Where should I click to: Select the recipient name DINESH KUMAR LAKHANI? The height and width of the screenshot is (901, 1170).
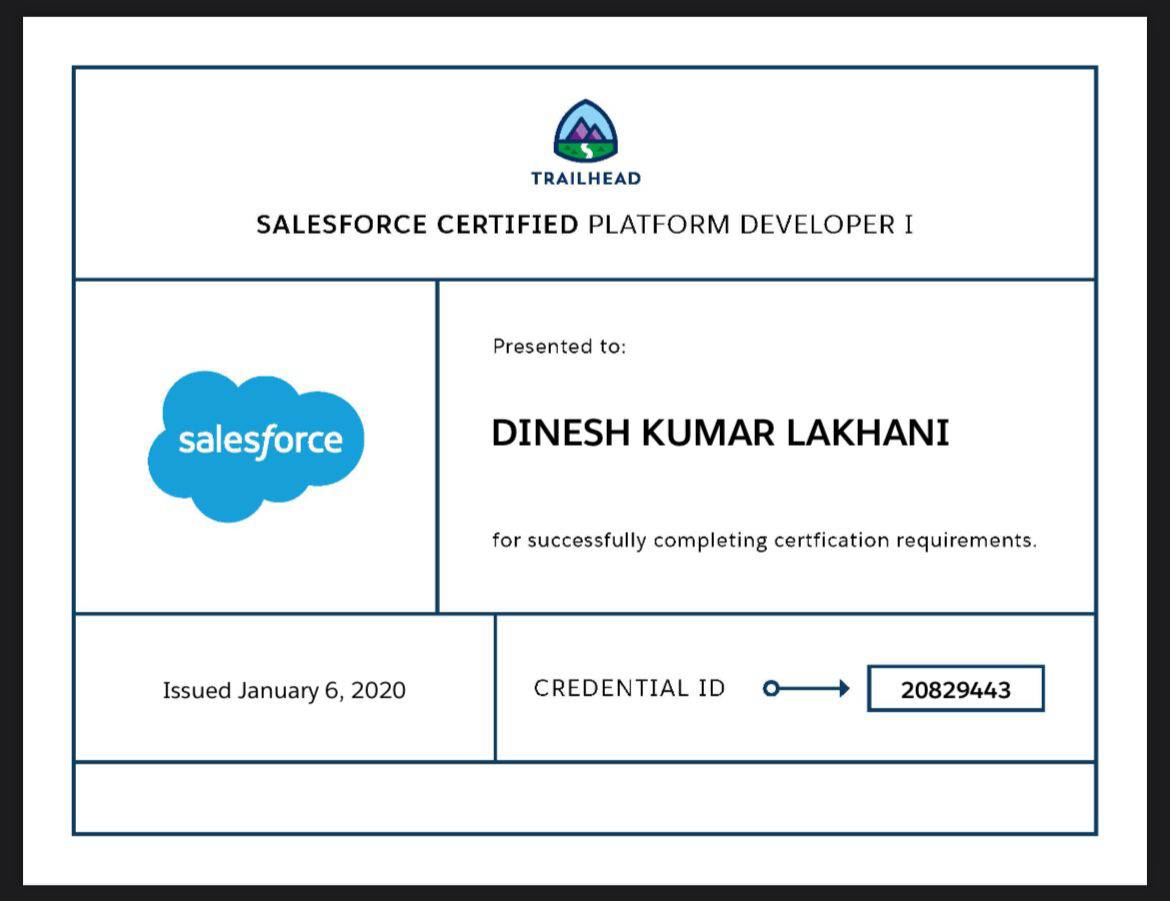pos(720,433)
